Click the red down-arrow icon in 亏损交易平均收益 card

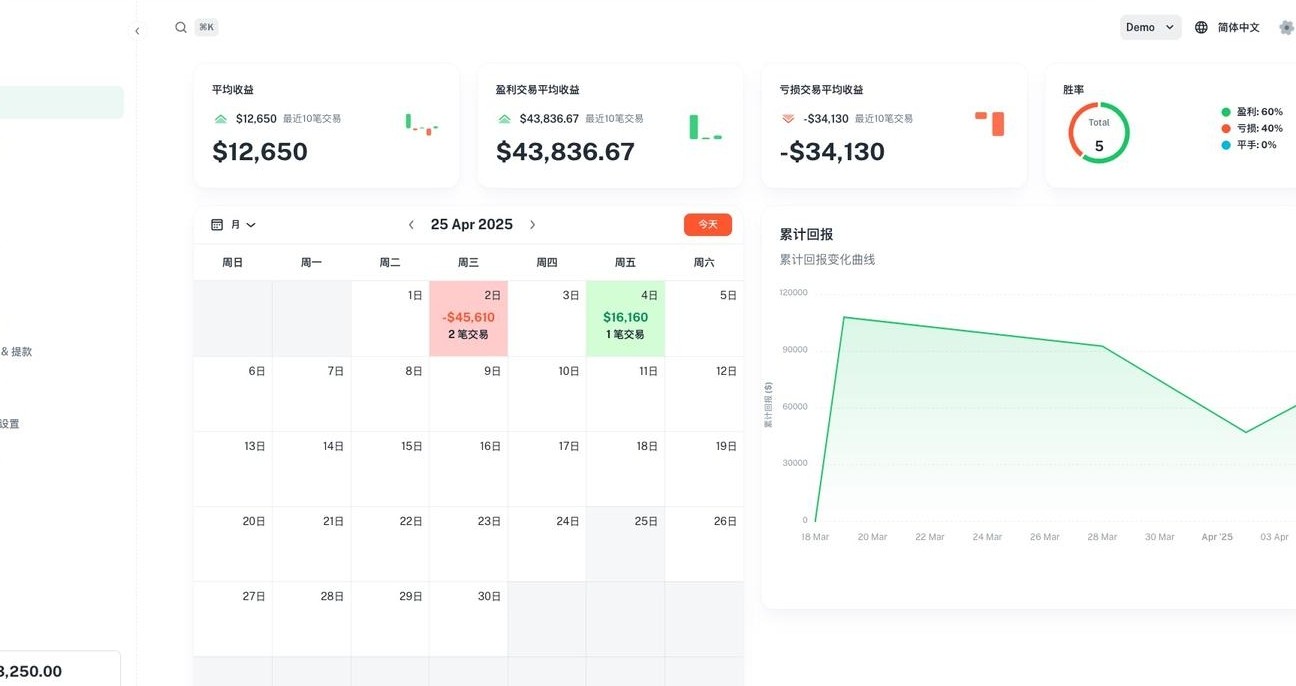(788, 119)
